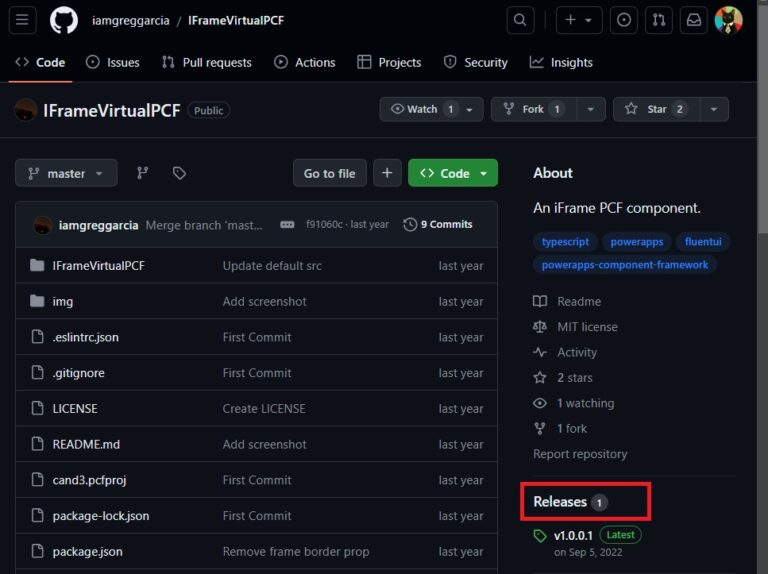Click the Go to file button
The width and height of the screenshot is (768, 574).
(x=329, y=173)
